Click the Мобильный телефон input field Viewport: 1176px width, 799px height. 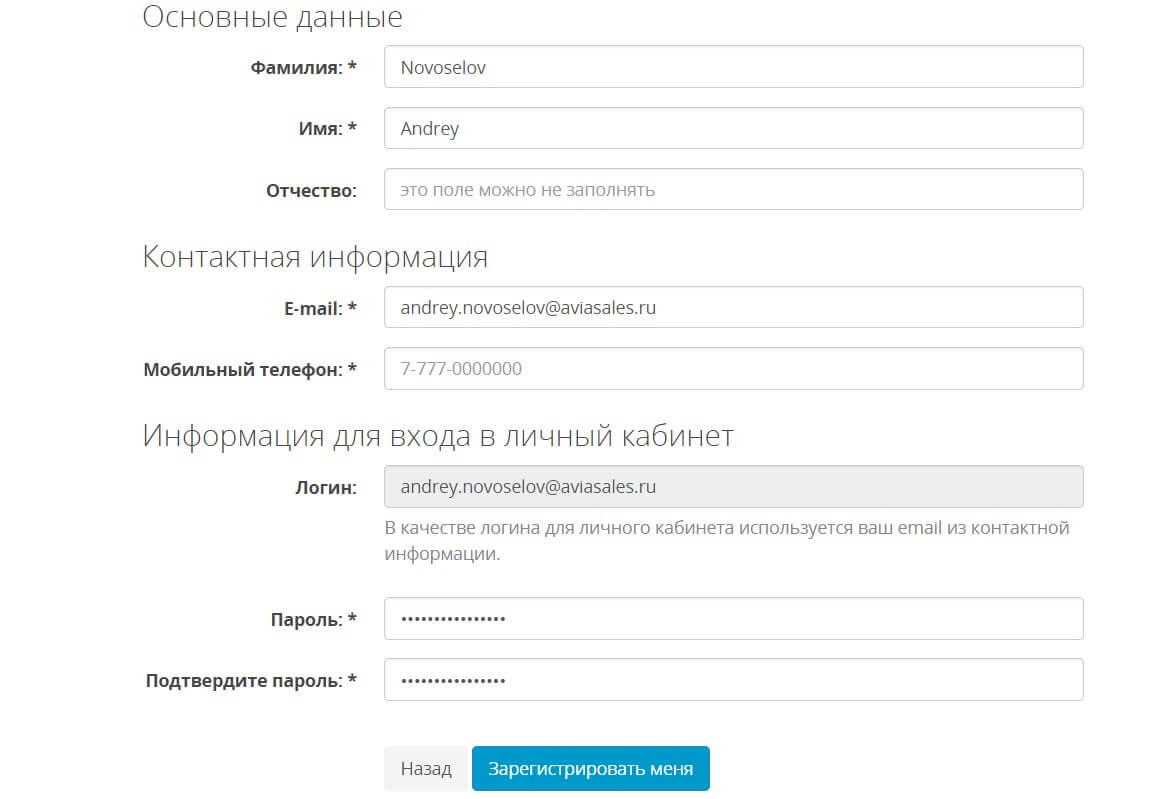point(733,368)
